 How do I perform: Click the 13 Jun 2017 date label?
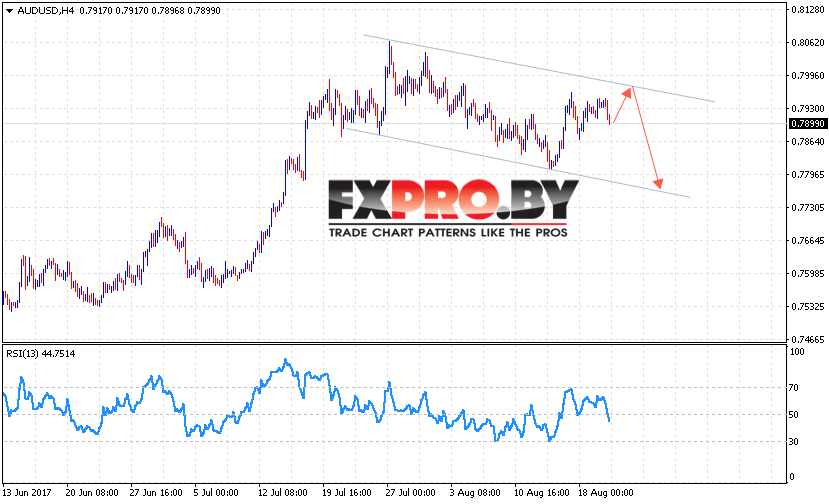27,493
